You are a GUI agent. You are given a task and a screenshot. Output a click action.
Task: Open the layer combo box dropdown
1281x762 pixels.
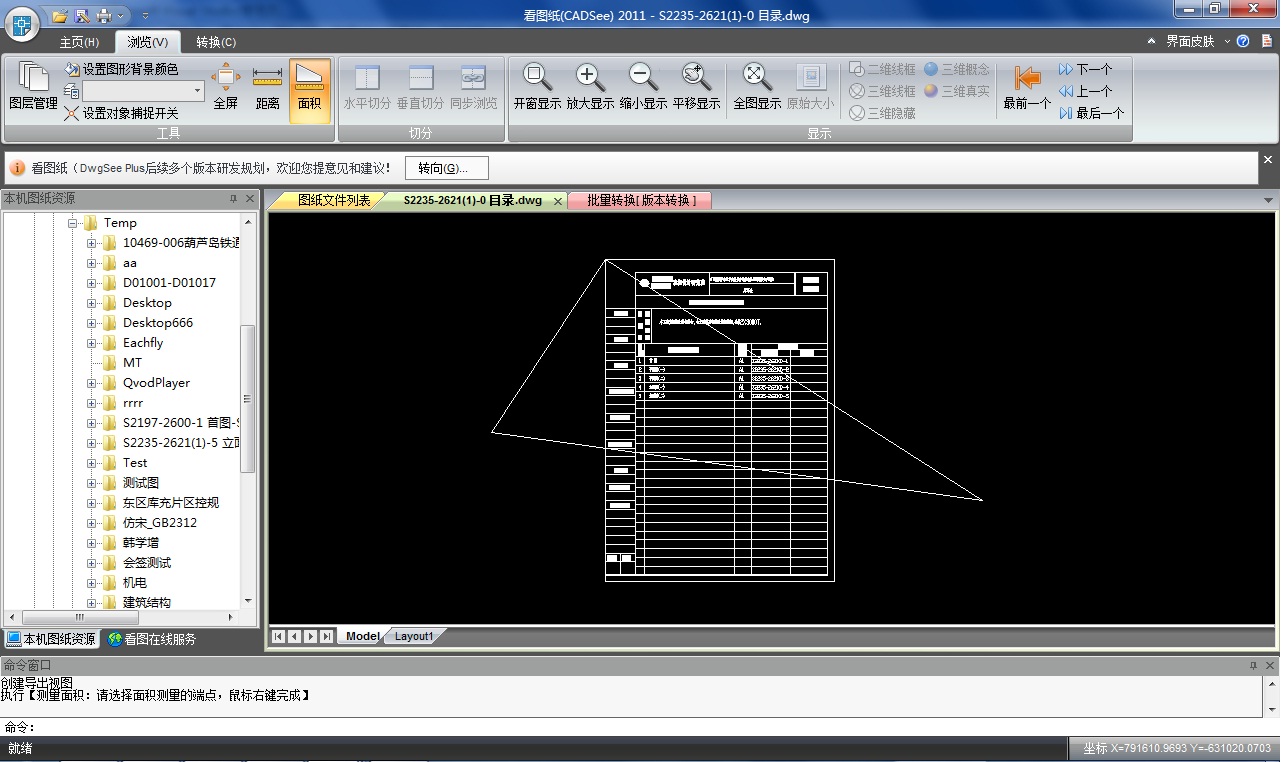pos(197,91)
